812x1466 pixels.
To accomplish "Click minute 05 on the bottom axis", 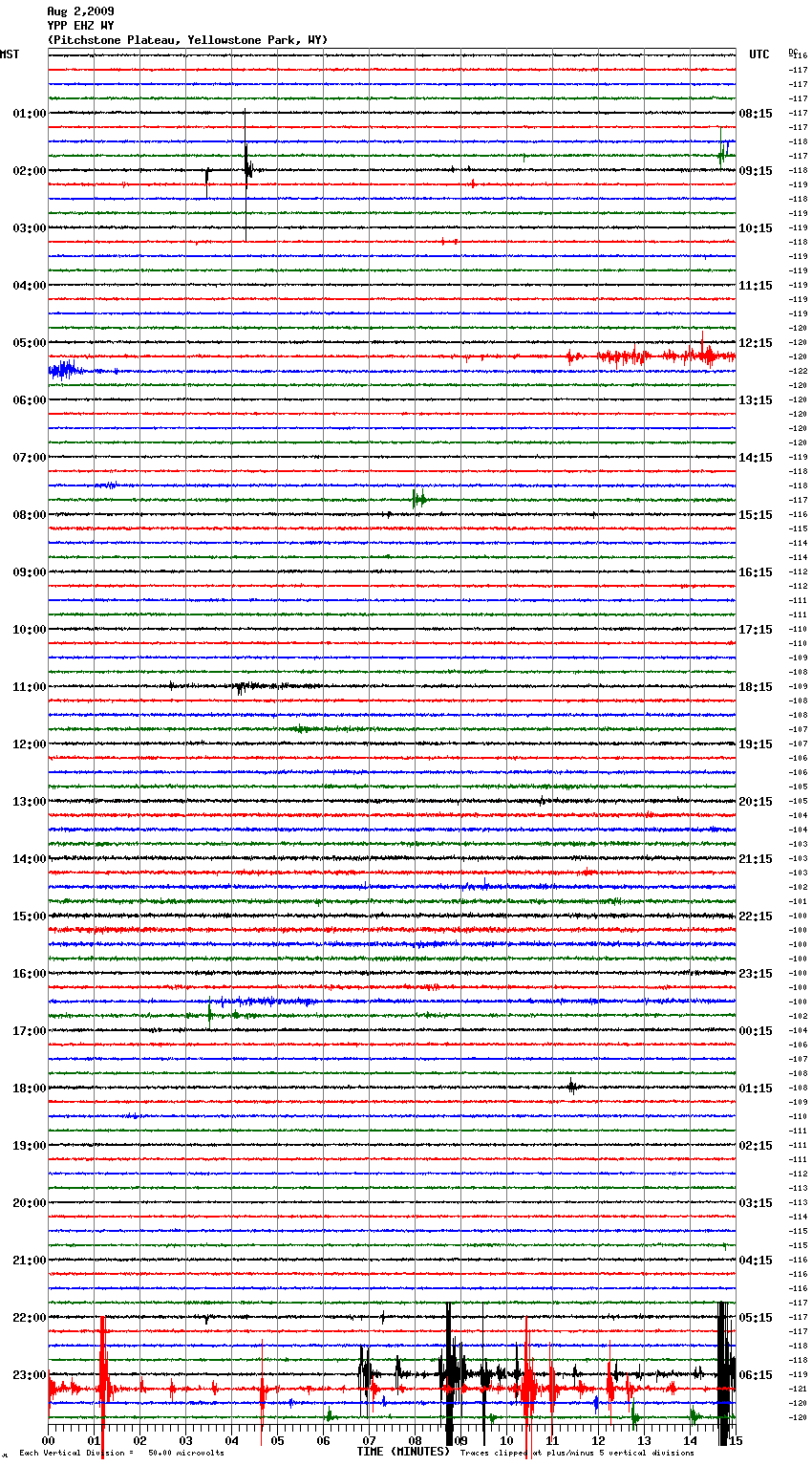I will pos(278,1440).
